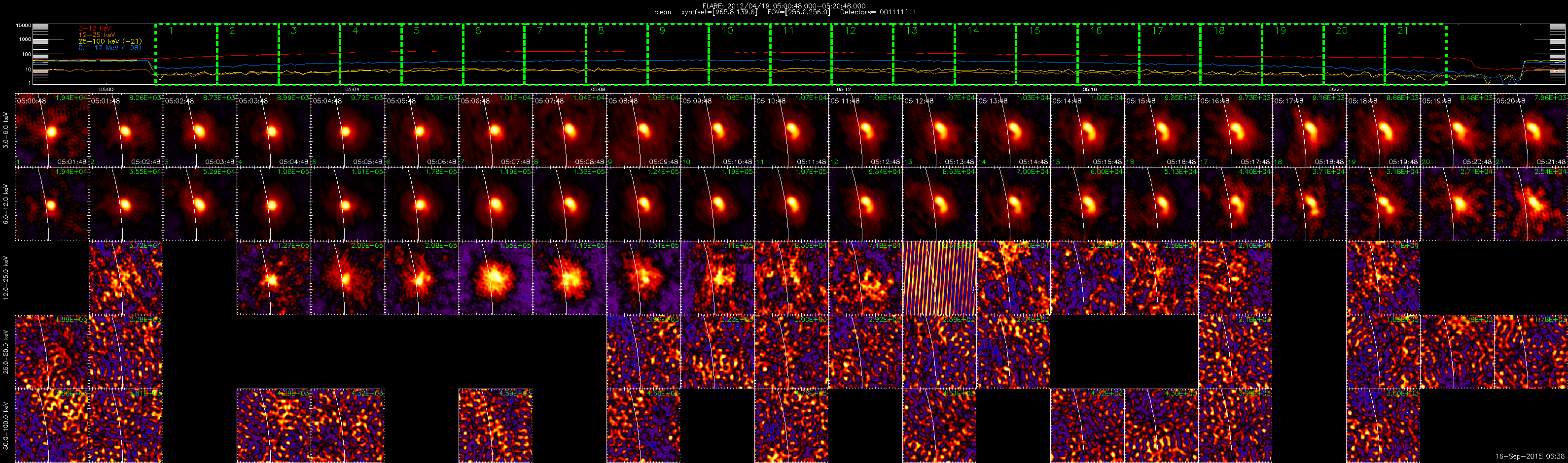The width and height of the screenshot is (1568, 463).
Task: Select time interval 16 in the lightcurve plot
Action: 1108,55
